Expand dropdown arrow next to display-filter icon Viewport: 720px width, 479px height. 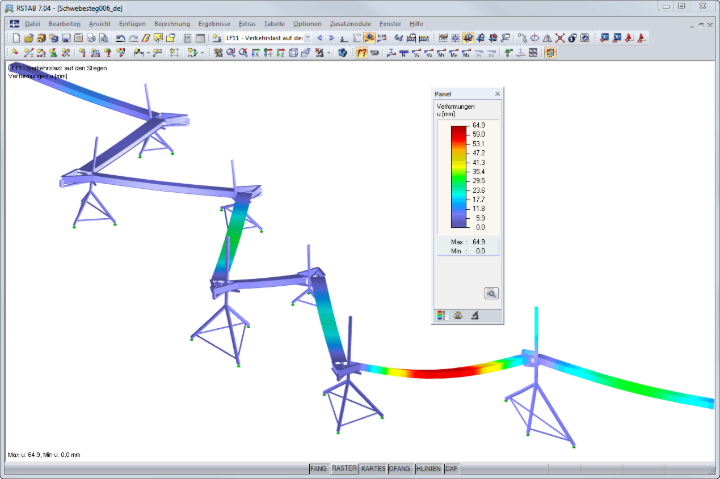(x=329, y=53)
